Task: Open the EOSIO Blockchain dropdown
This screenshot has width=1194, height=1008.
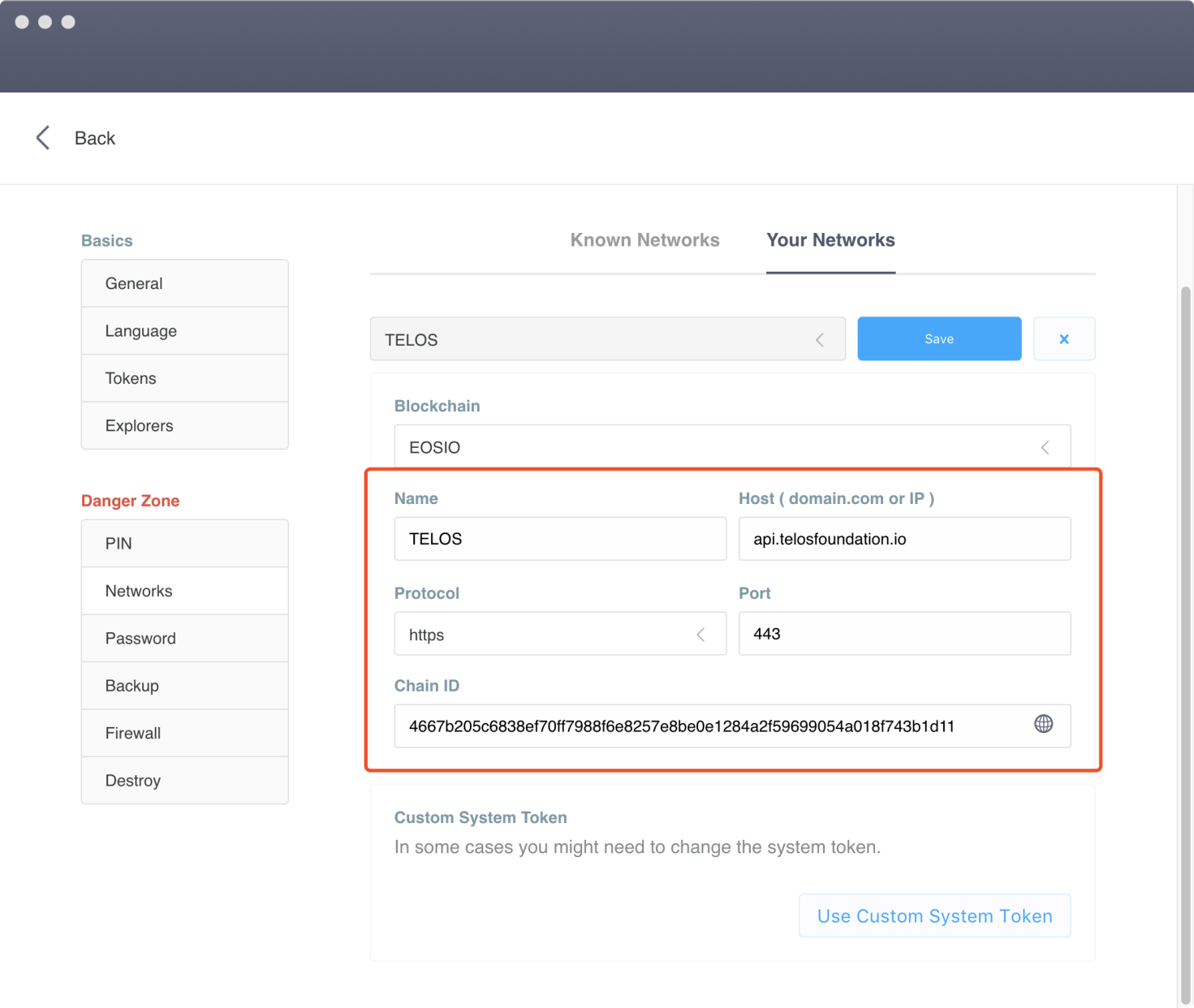Action: click(732, 447)
